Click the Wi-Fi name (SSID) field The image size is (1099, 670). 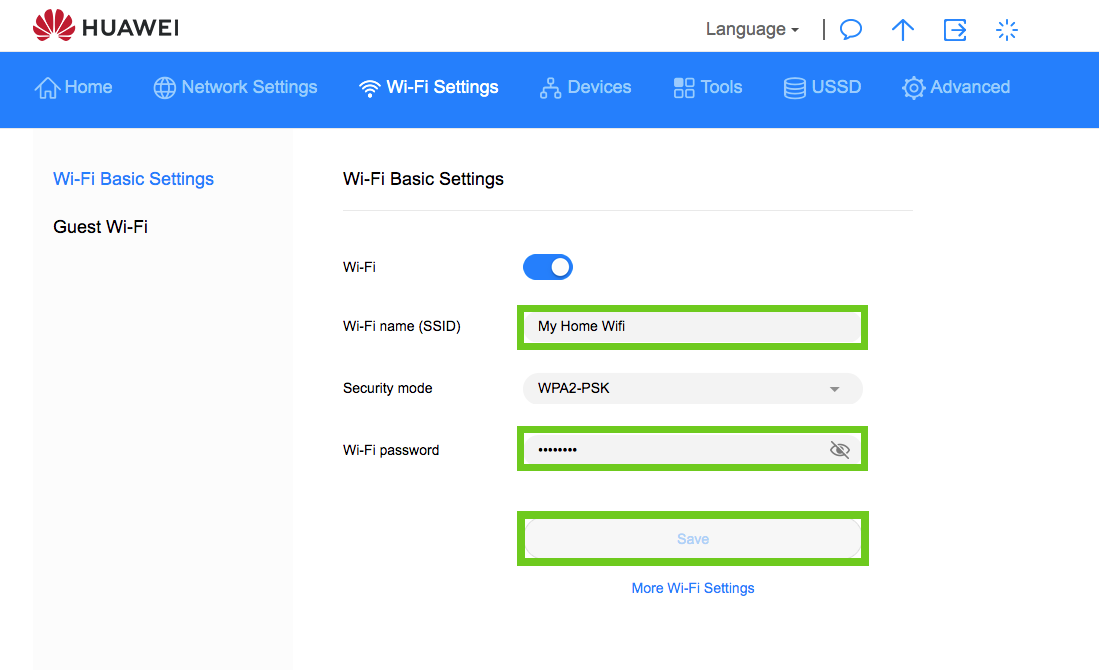coord(692,327)
